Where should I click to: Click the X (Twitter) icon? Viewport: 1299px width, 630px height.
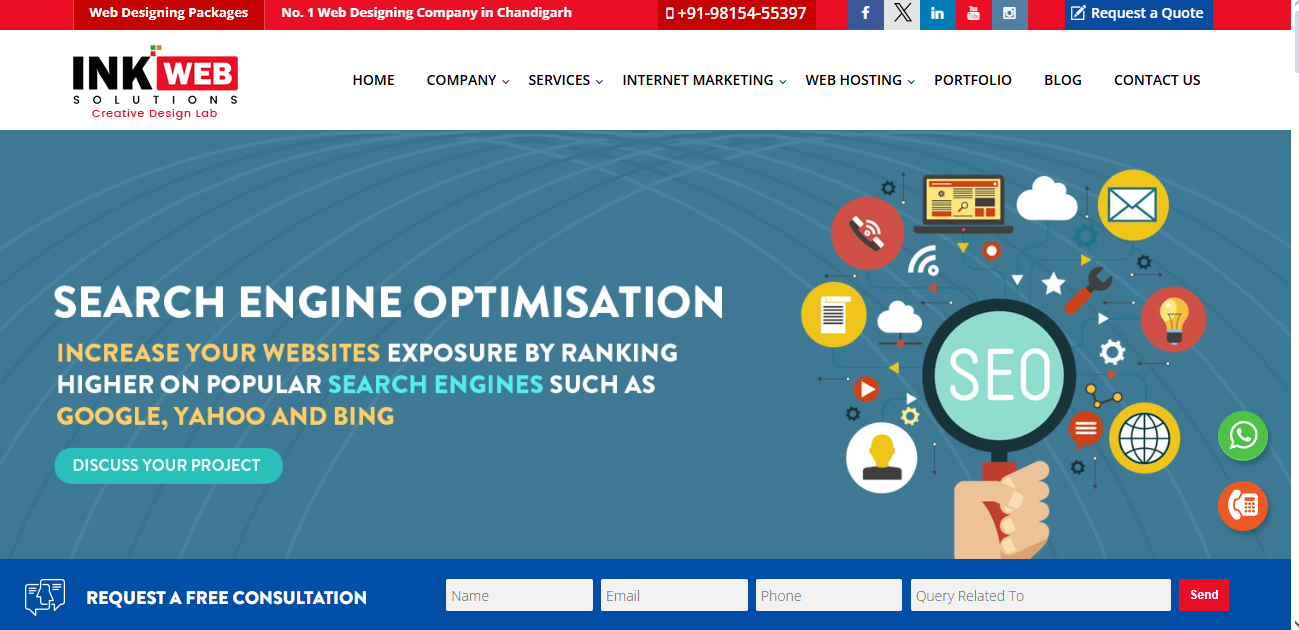(x=902, y=14)
